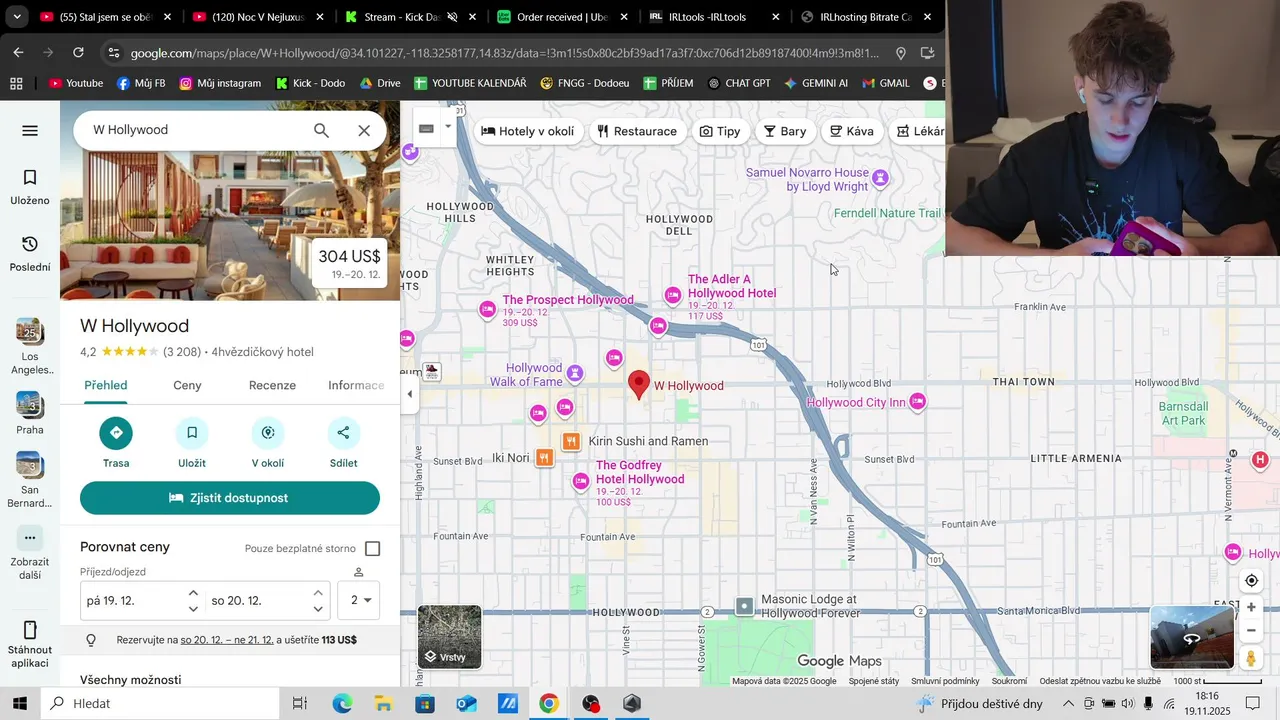Image resolution: width=1280 pixels, height=720 pixels.
Task: Click the my location target button
Action: (x=1251, y=581)
